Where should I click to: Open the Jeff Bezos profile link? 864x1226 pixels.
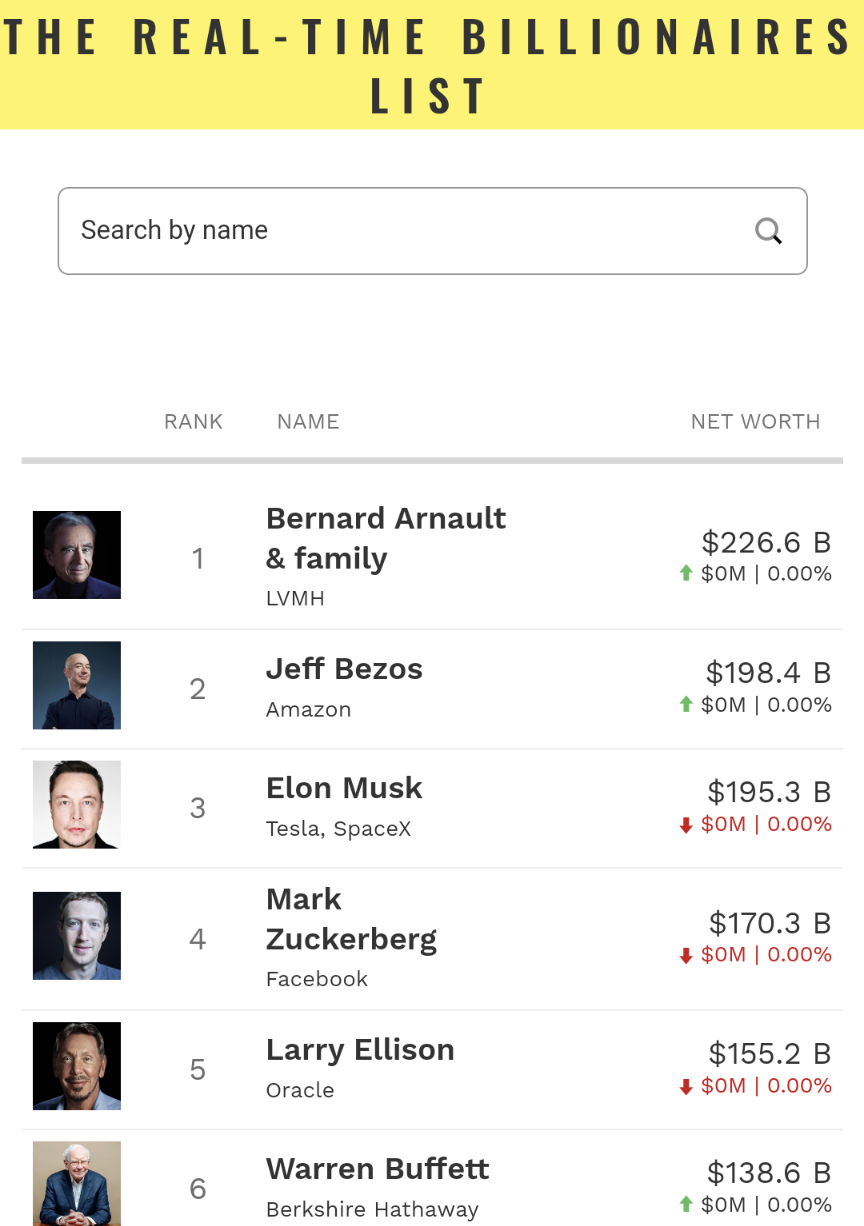click(x=344, y=669)
